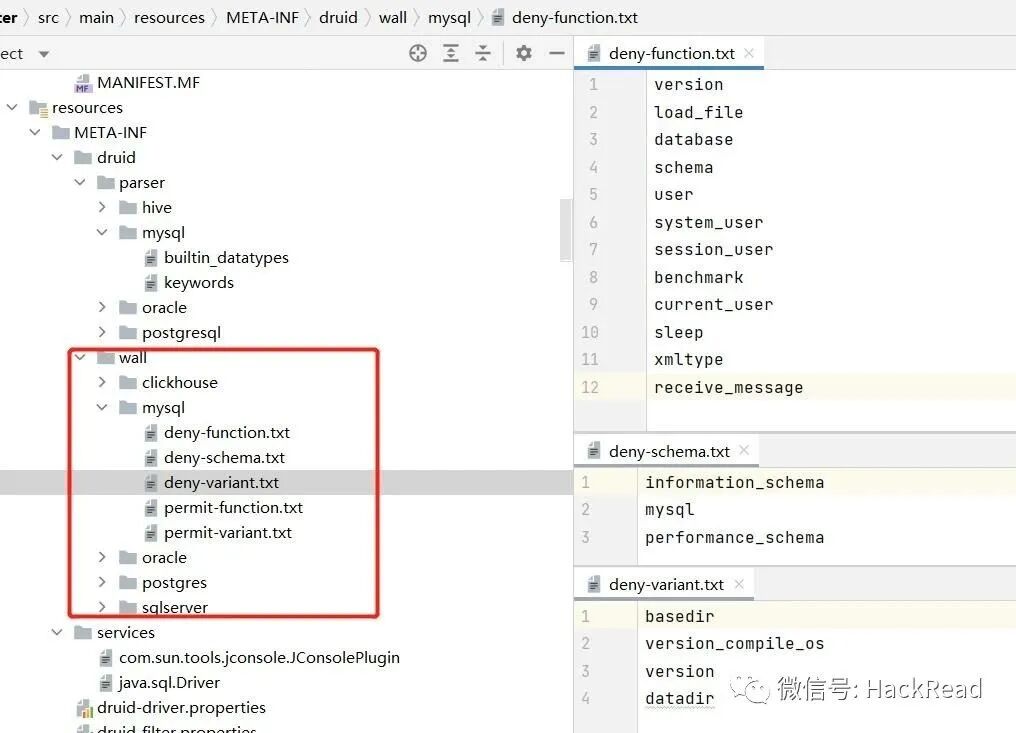Image resolution: width=1016 pixels, height=733 pixels.
Task: Collapse the mysql folder under wall
Action: click(102, 407)
